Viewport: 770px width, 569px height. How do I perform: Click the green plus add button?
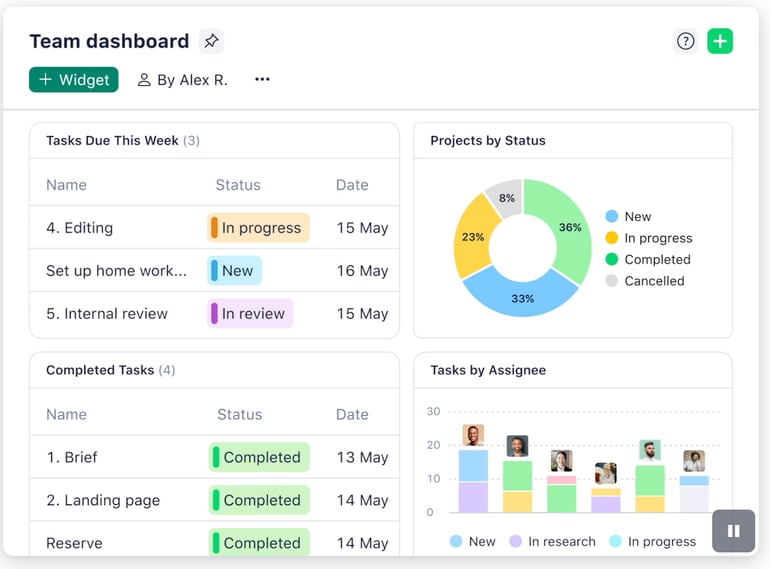tap(720, 41)
